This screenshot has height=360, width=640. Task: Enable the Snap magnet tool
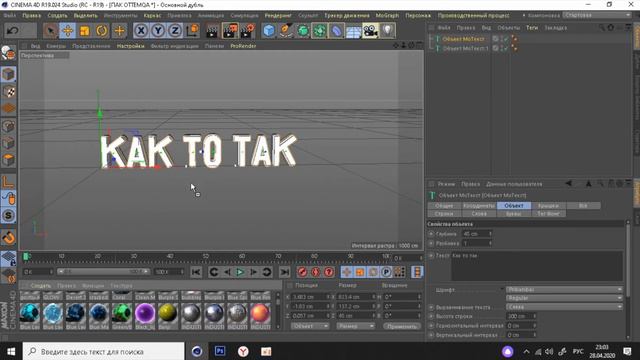click(x=8, y=238)
